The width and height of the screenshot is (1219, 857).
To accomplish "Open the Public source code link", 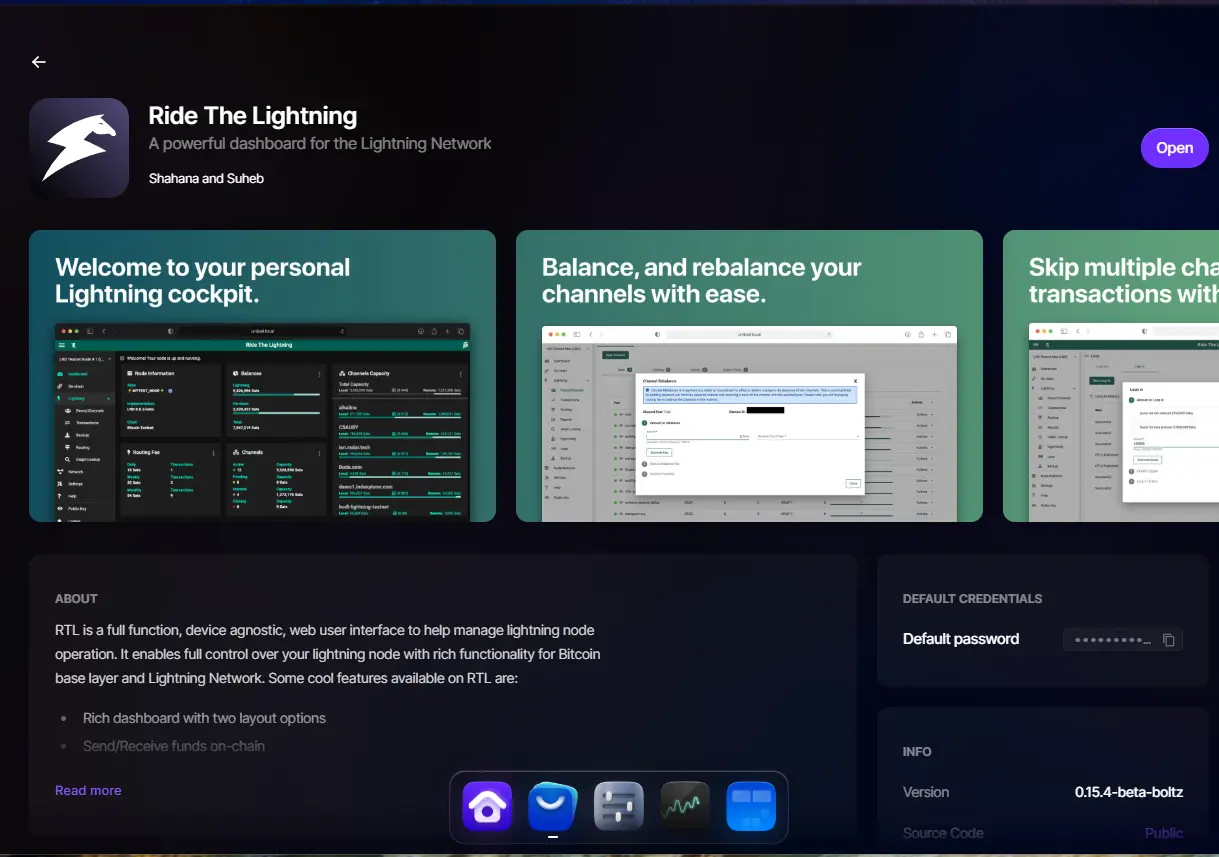I will (x=1164, y=833).
